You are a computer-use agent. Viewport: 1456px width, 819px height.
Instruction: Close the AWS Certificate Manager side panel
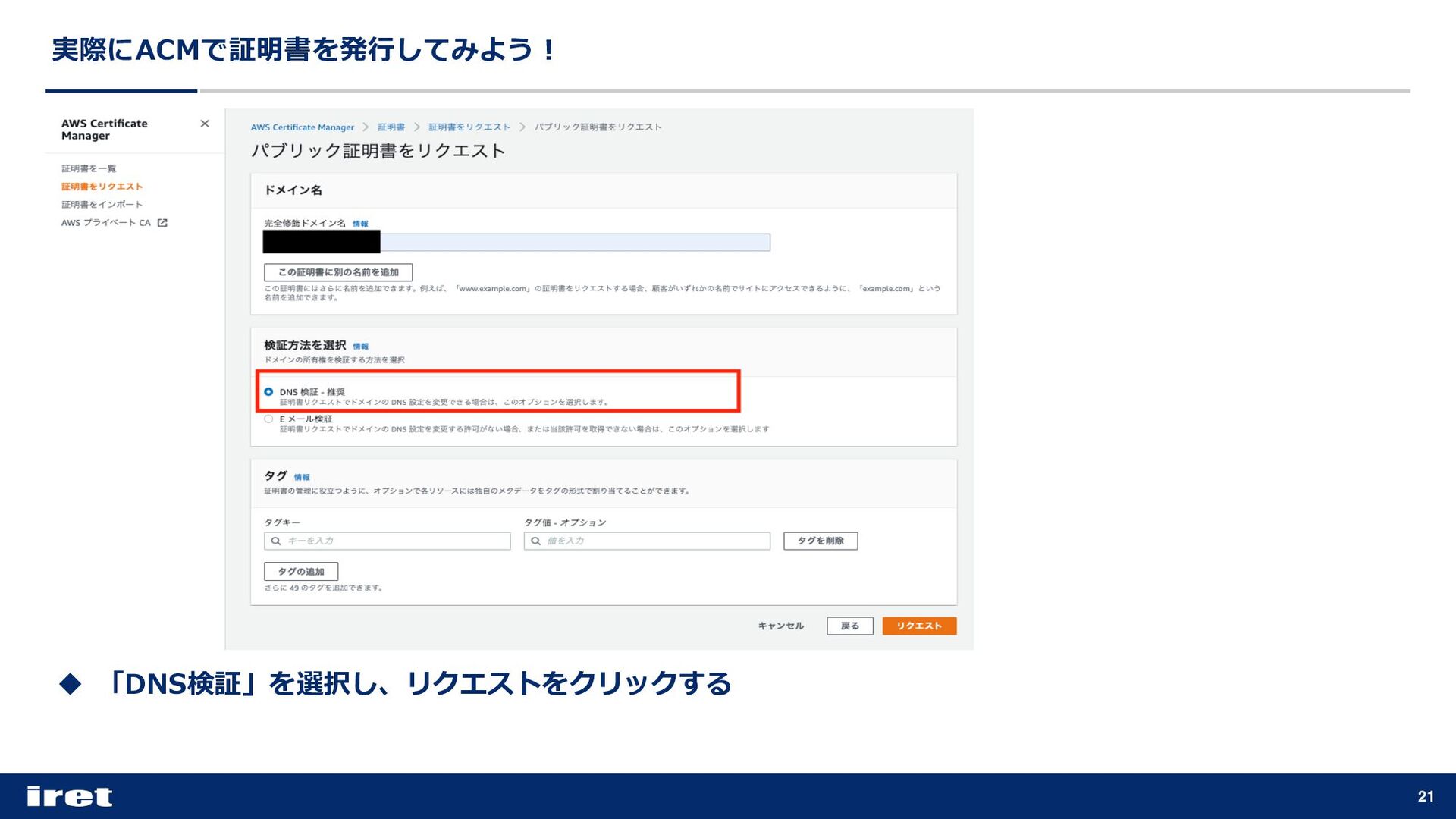point(205,124)
